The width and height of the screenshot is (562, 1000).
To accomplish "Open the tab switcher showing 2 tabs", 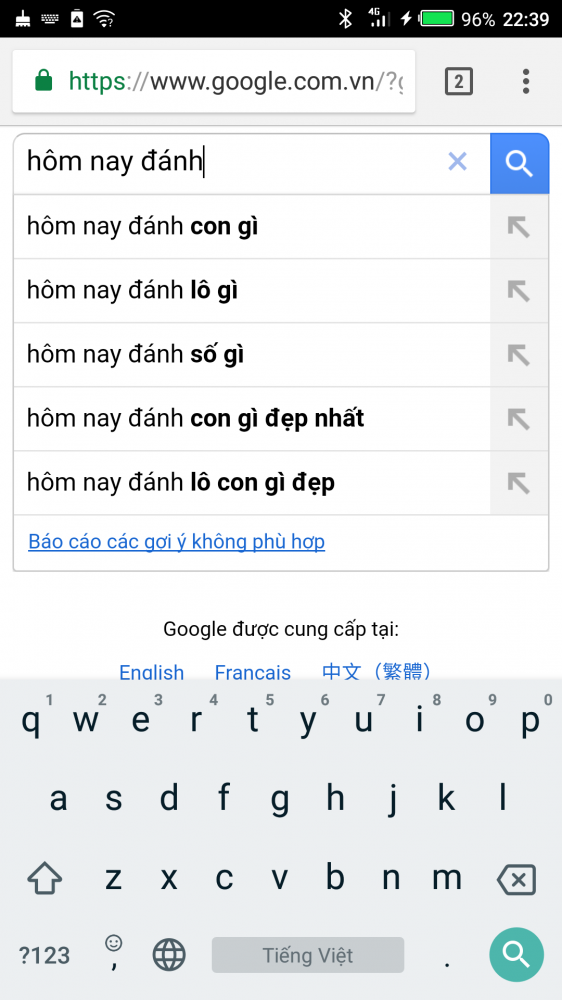I will pos(459,82).
